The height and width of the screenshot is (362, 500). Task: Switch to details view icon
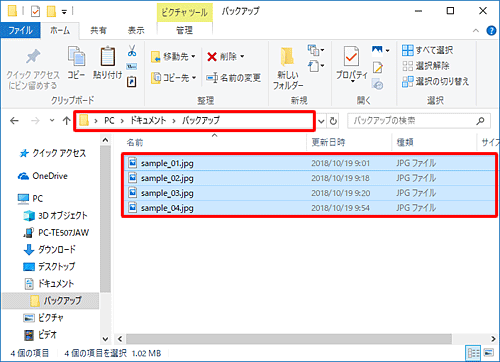pos(473,353)
